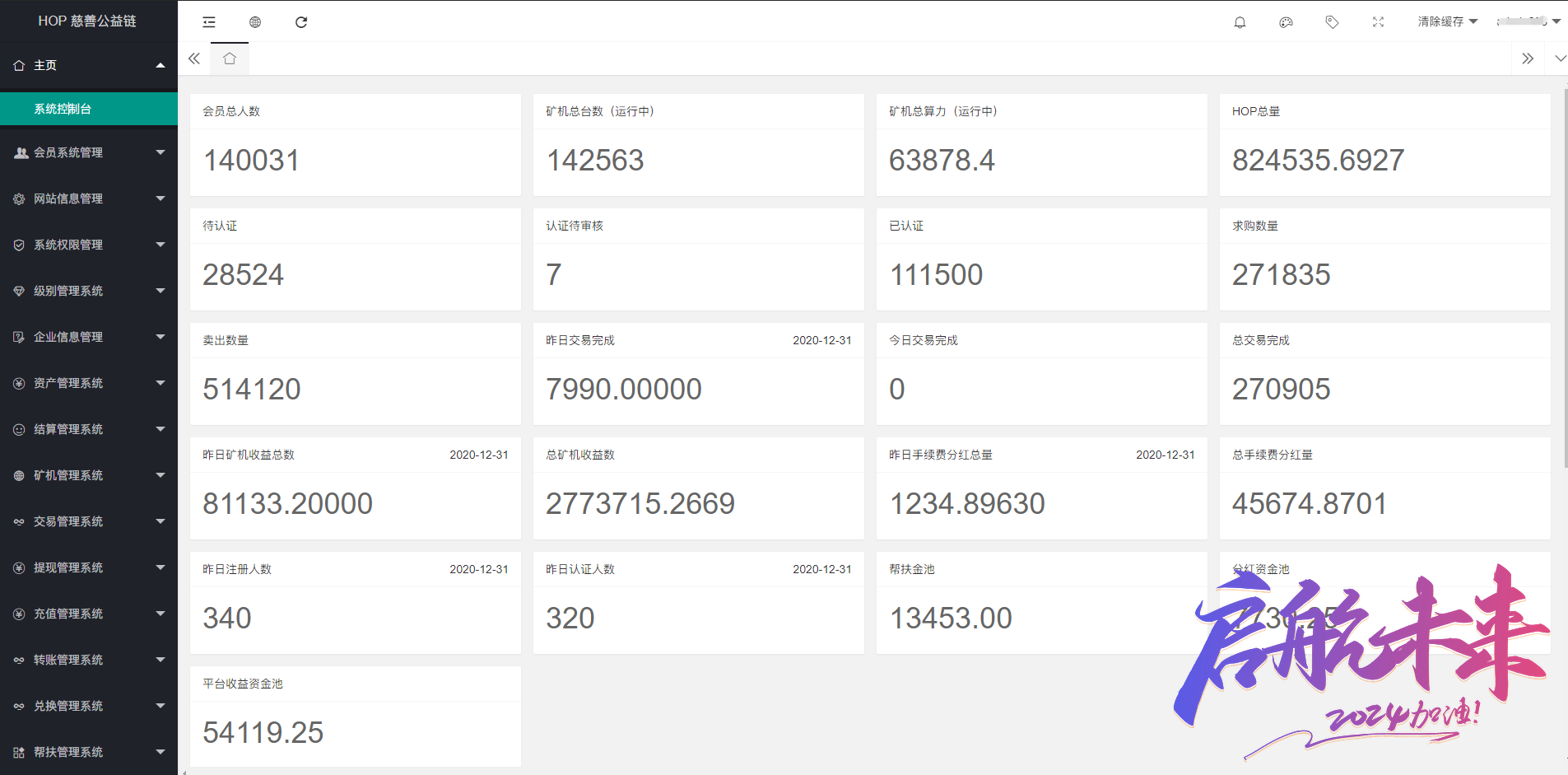Click the 级别管理系统 diamond icon
1568x775 pixels.
pos(19,291)
